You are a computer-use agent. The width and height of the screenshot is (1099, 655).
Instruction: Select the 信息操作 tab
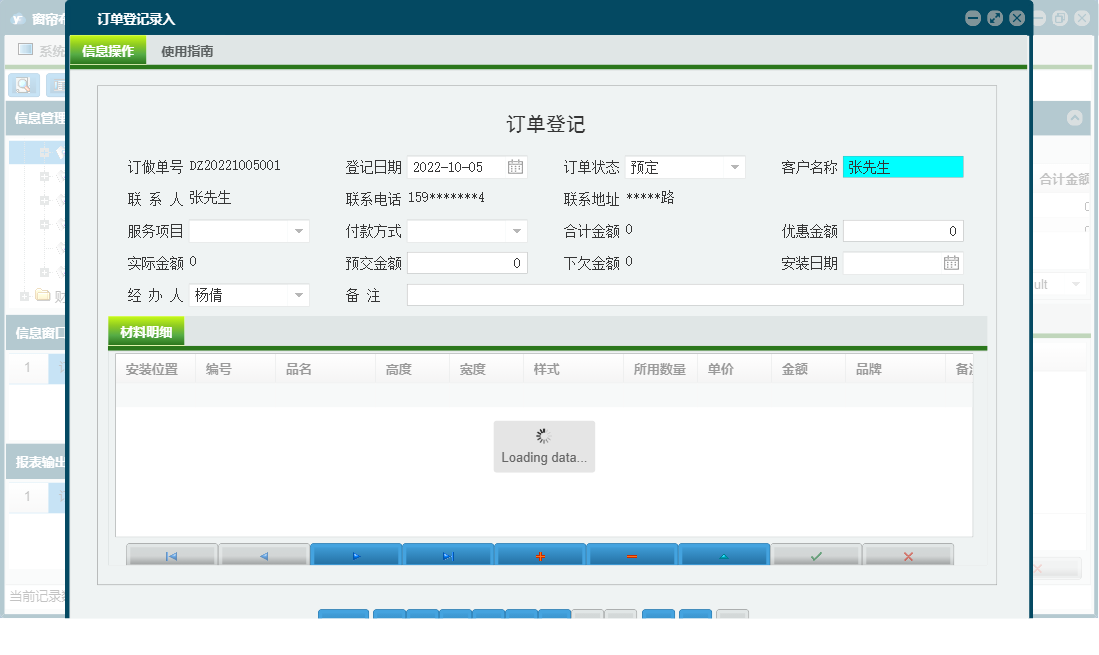(107, 49)
